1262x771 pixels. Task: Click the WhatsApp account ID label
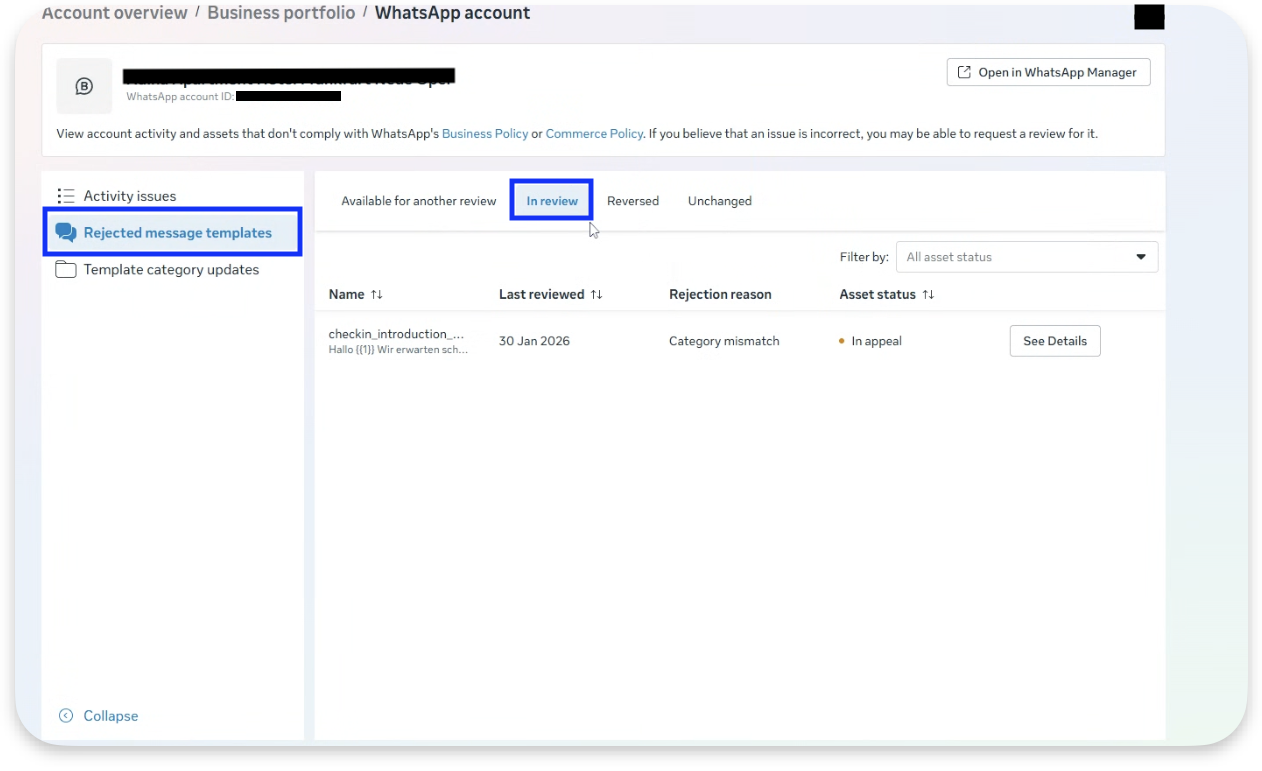click(x=180, y=97)
